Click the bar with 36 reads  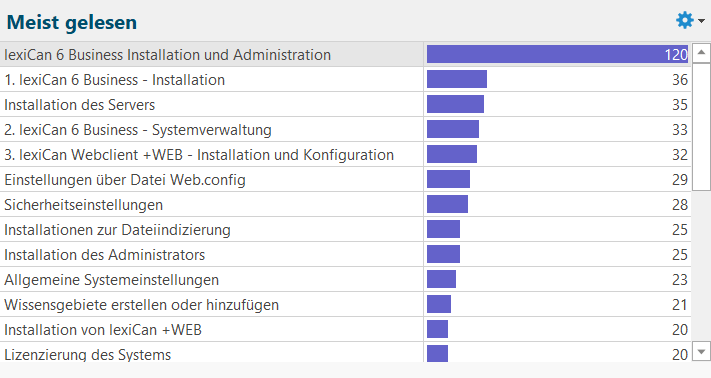[x=457, y=79]
